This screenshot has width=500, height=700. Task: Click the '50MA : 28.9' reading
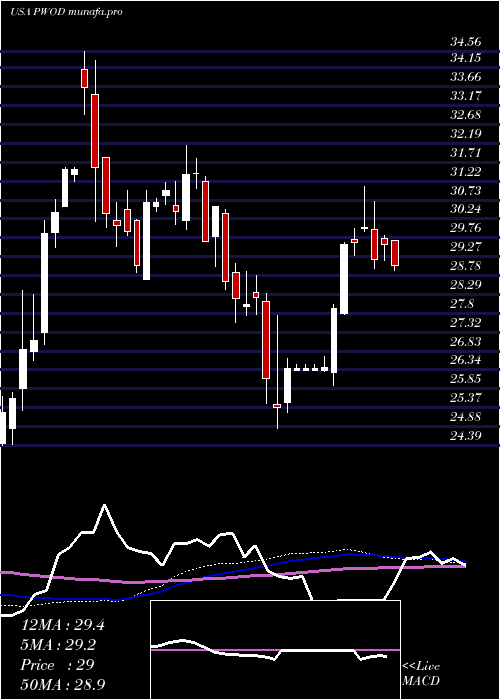click(x=65, y=684)
